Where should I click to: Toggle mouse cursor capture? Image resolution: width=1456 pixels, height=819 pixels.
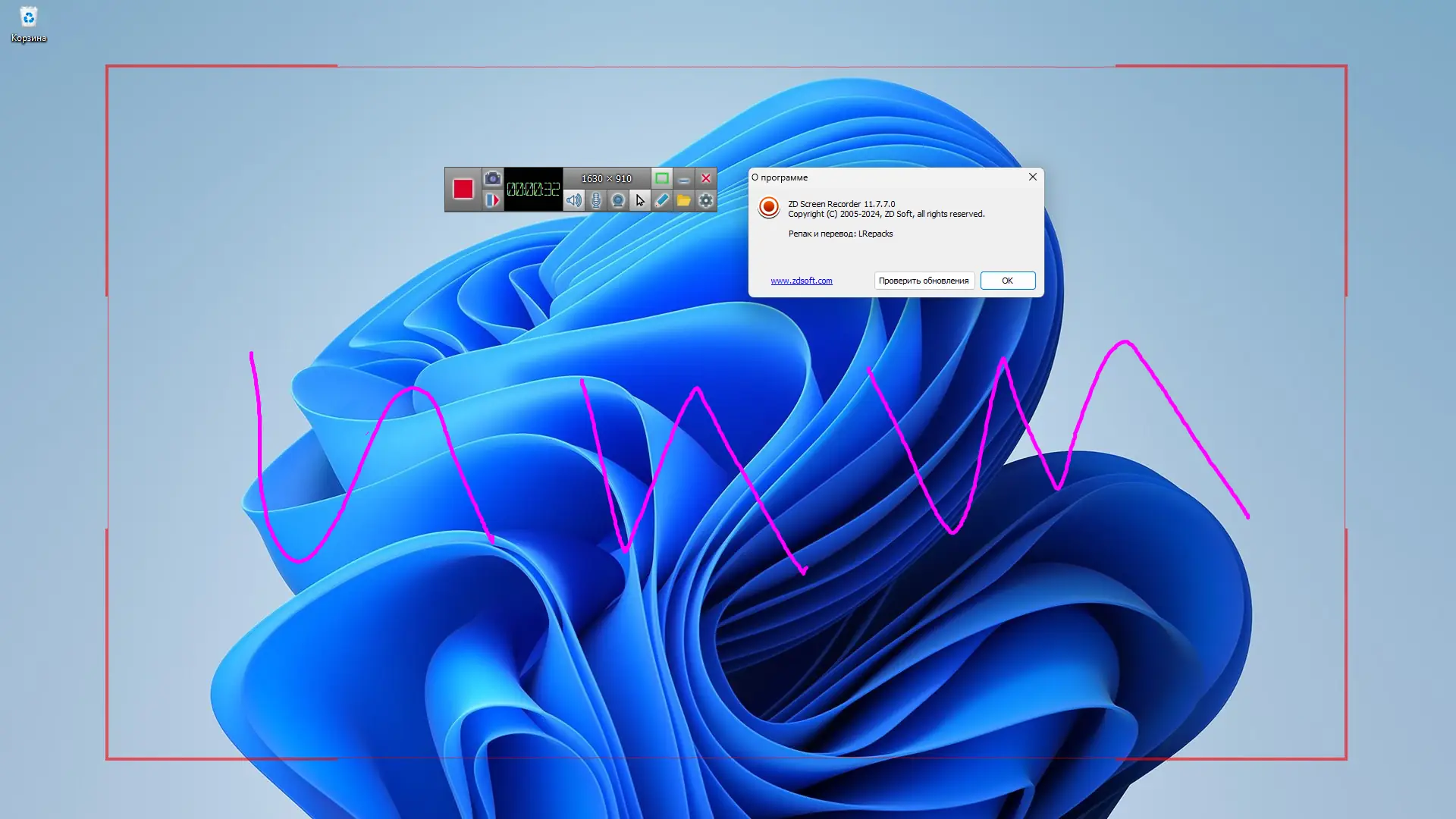pyautogui.click(x=640, y=200)
